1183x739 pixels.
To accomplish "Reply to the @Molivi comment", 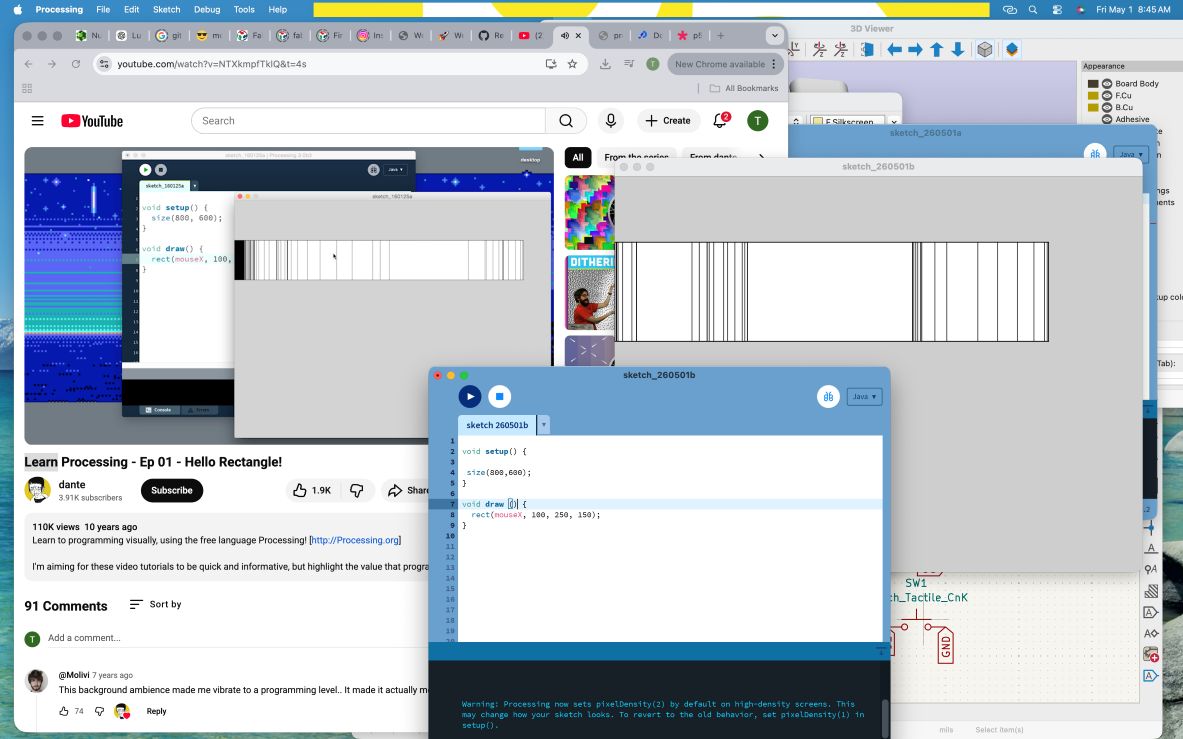I will pos(156,711).
